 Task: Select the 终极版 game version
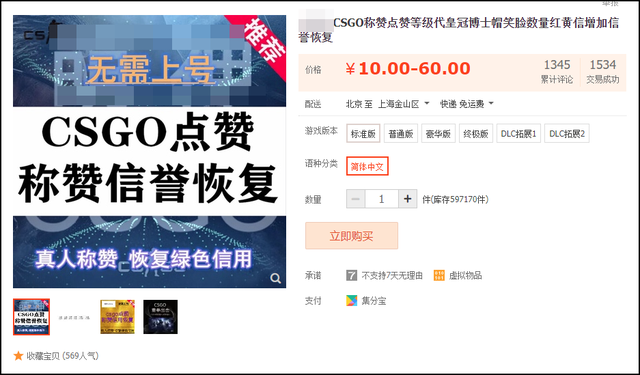coord(476,133)
